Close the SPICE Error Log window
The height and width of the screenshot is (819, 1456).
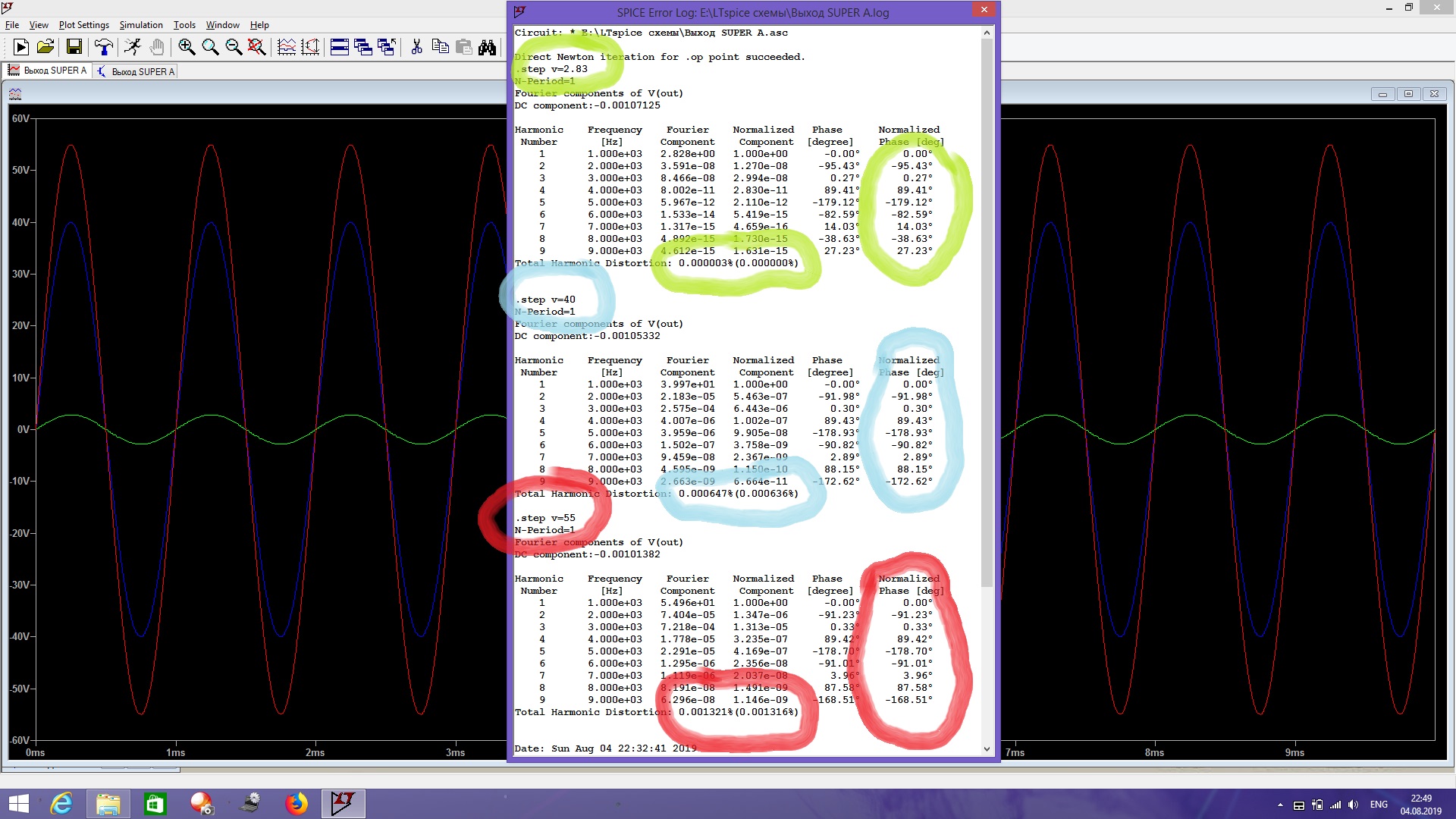click(x=984, y=10)
